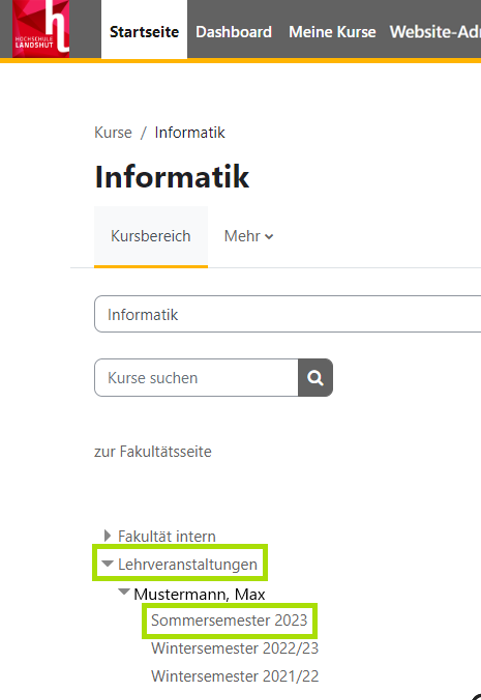Open the Informatik category selector
Screen dimensions: 481x700
(288, 314)
